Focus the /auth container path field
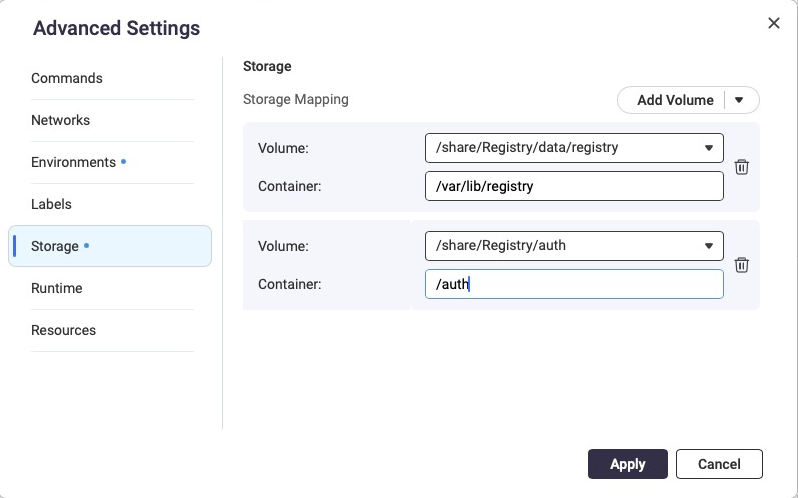798x498 pixels. tap(573, 284)
